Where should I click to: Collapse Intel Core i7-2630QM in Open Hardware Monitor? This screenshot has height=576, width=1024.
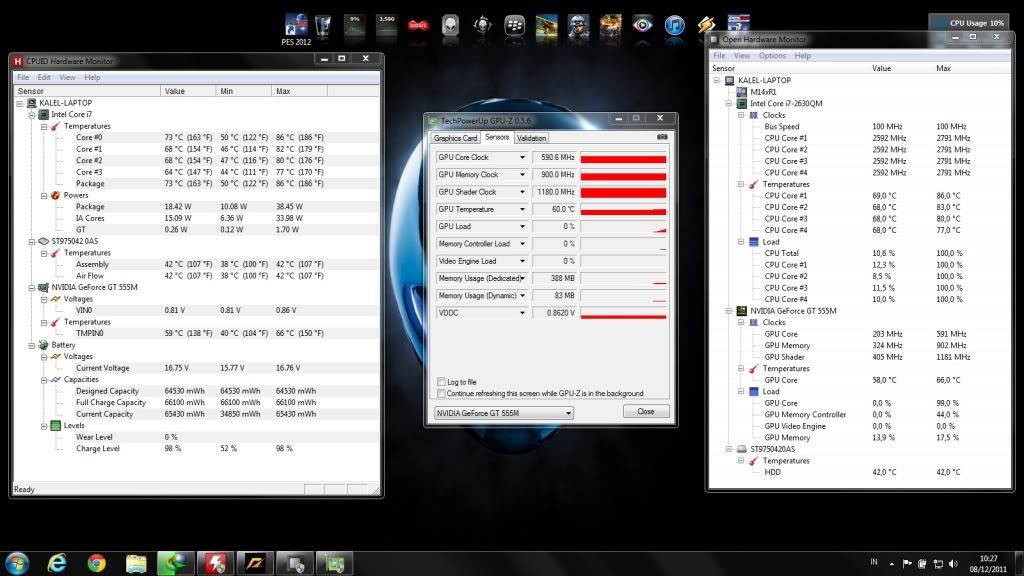pyautogui.click(x=729, y=104)
